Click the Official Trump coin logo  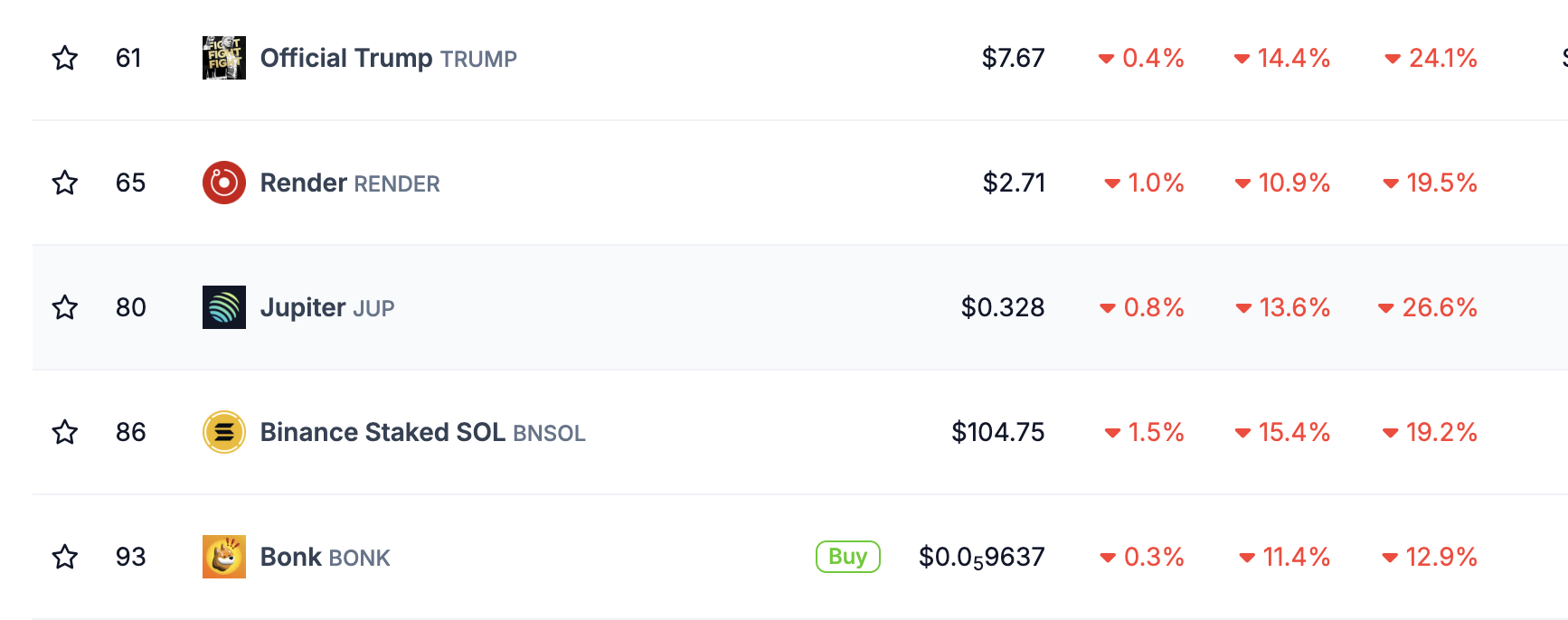click(x=223, y=58)
